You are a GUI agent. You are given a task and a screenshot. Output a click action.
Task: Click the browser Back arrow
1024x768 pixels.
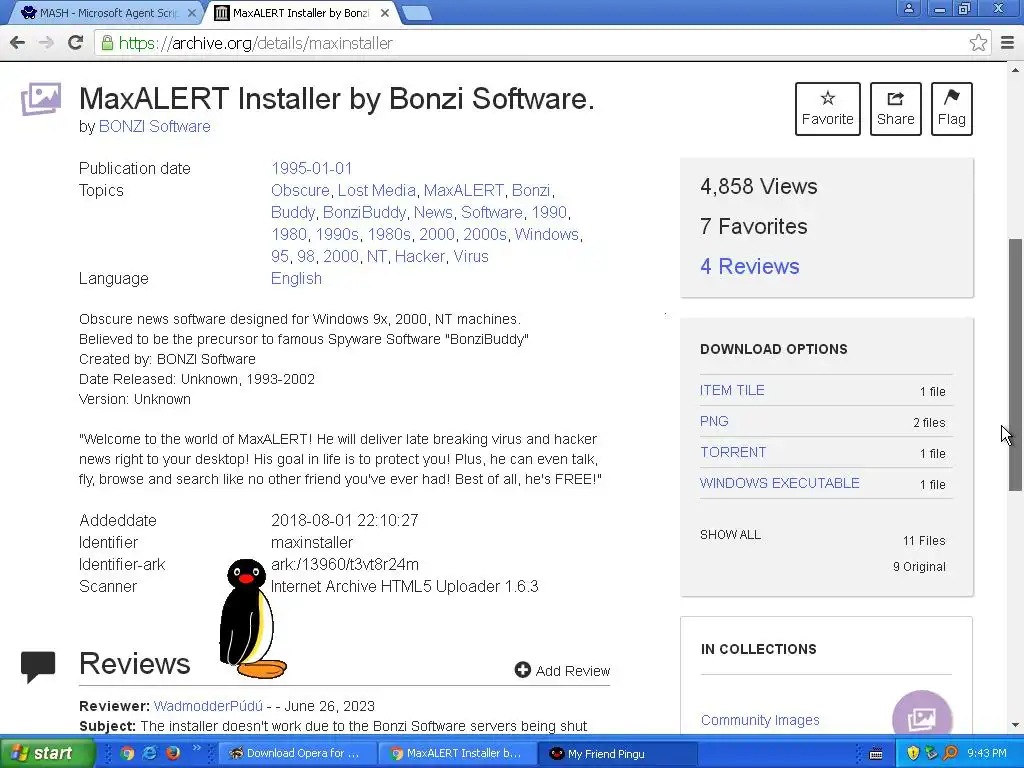[18, 43]
